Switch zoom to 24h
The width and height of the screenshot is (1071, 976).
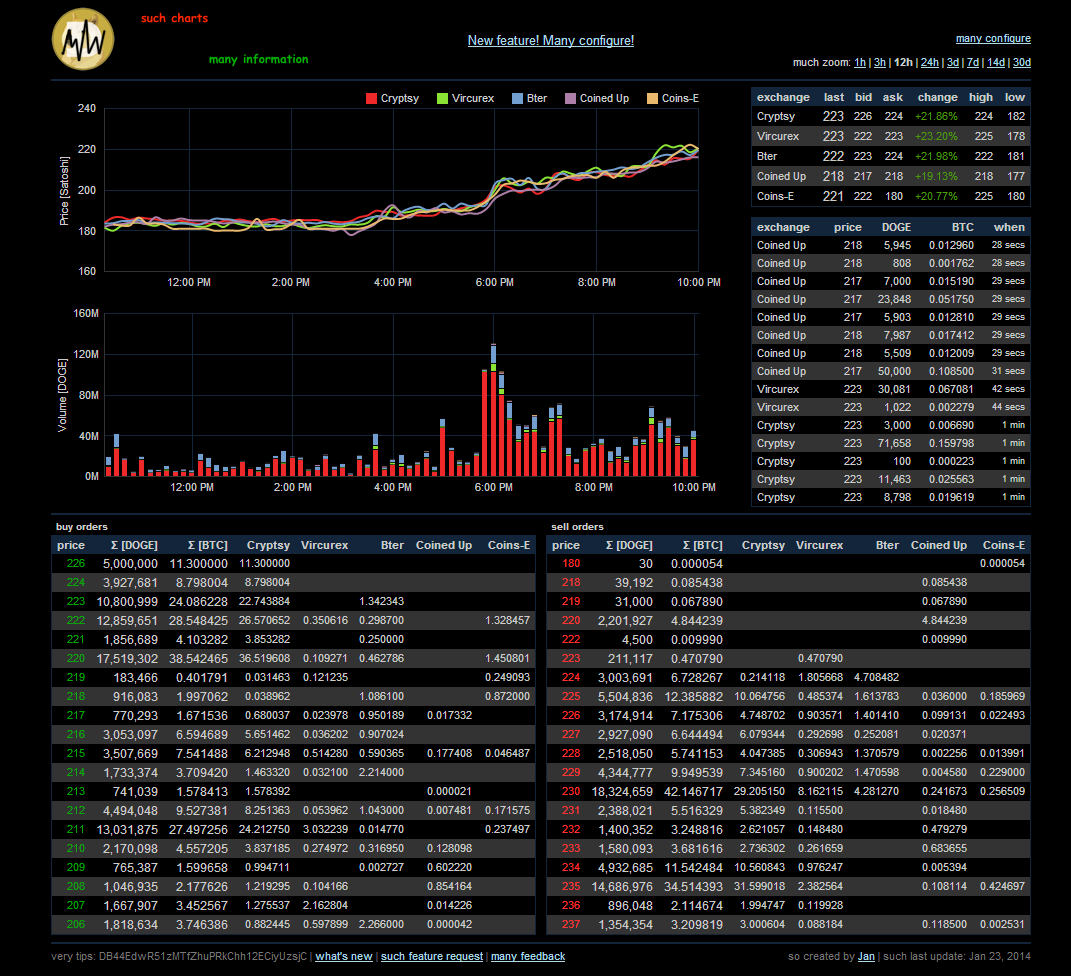(x=930, y=62)
